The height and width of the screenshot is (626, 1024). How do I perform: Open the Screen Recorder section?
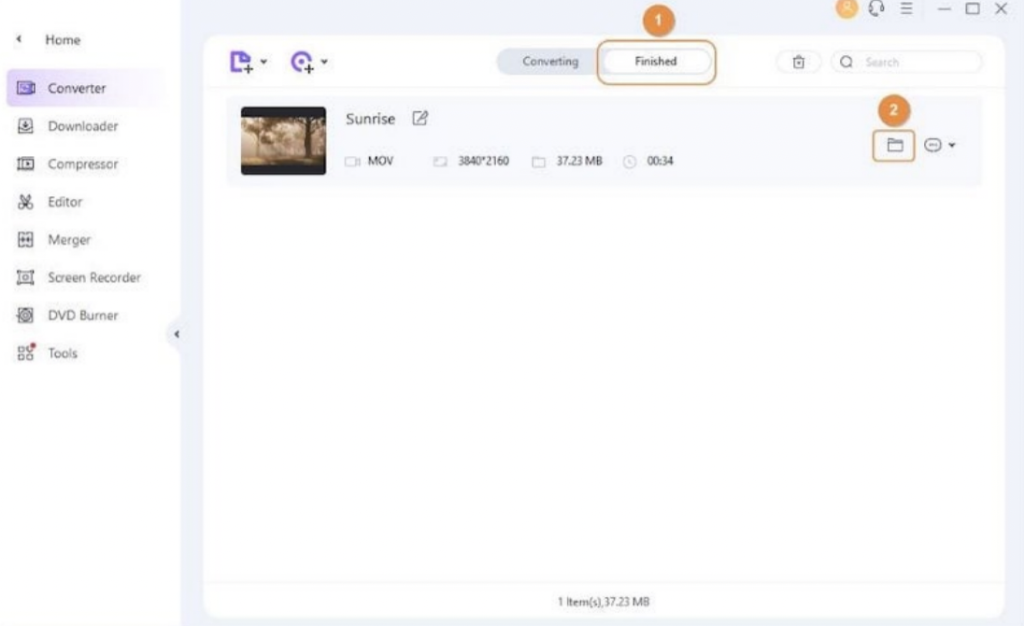(x=93, y=277)
